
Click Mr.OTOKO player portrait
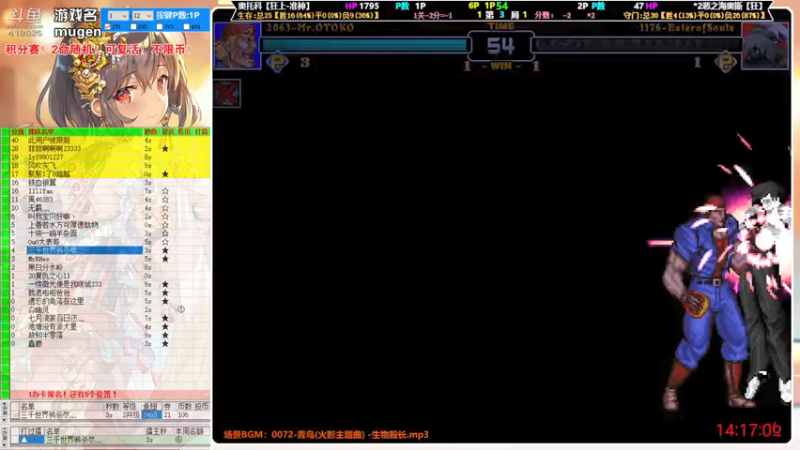(x=237, y=46)
